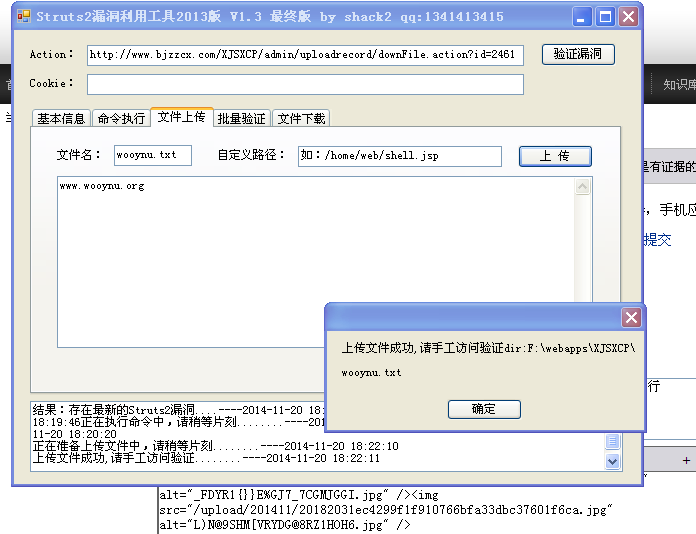Focus the Action URL input field
This screenshot has width=696, height=534.
[305, 55]
